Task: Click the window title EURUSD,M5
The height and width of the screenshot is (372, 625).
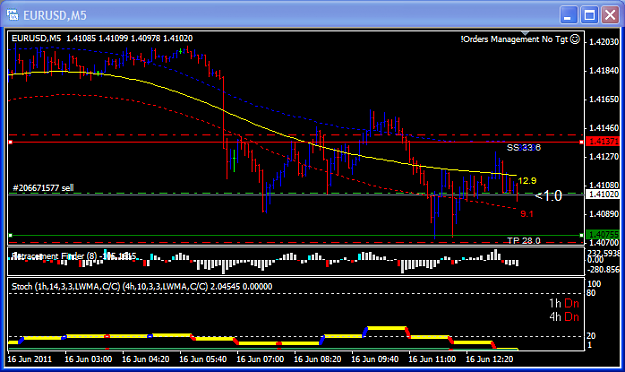Action: tap(55, 16)
